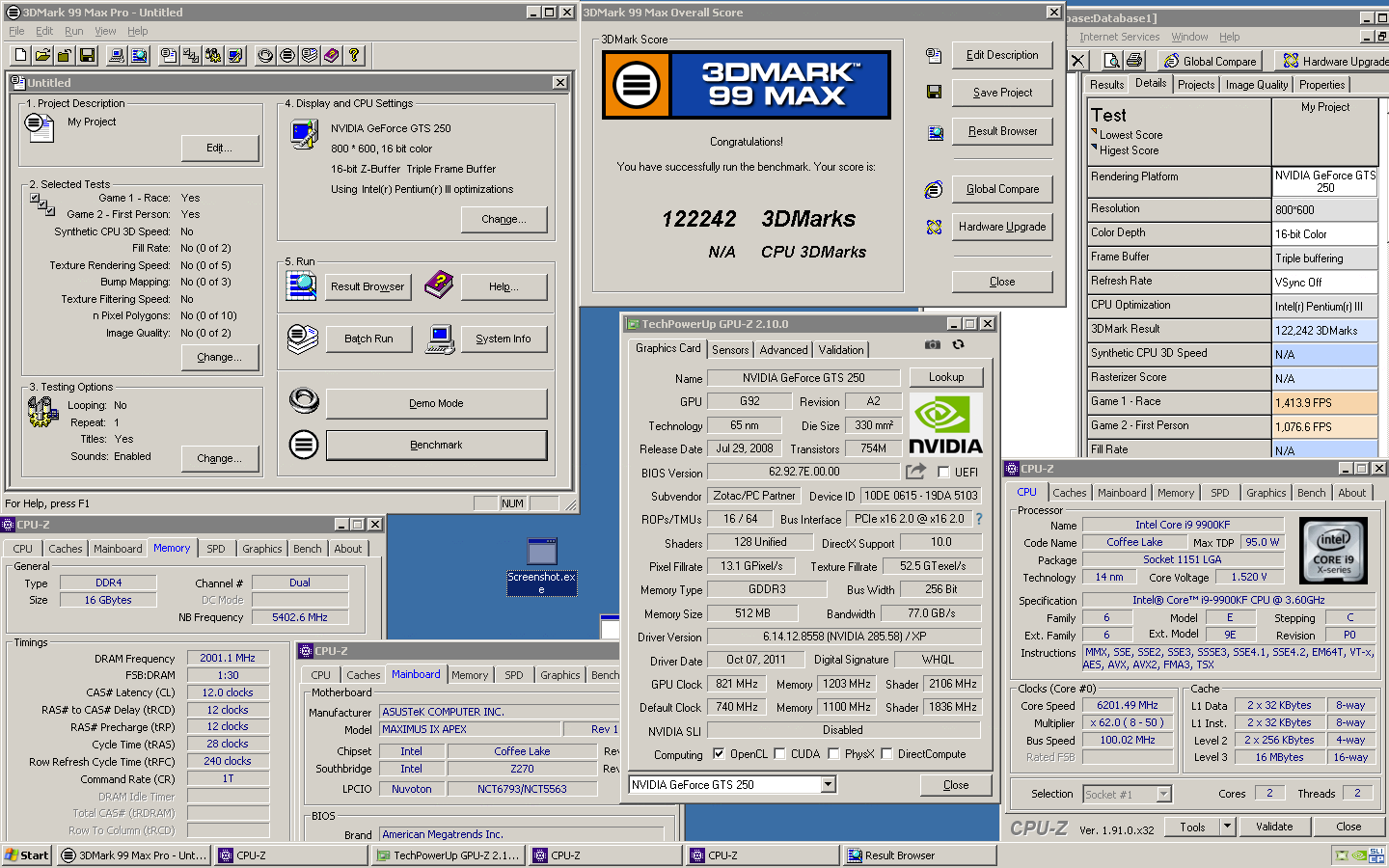1389x868 pixels.
Task: Click the Demo Mode button
Action: click(x=436, y=403)
